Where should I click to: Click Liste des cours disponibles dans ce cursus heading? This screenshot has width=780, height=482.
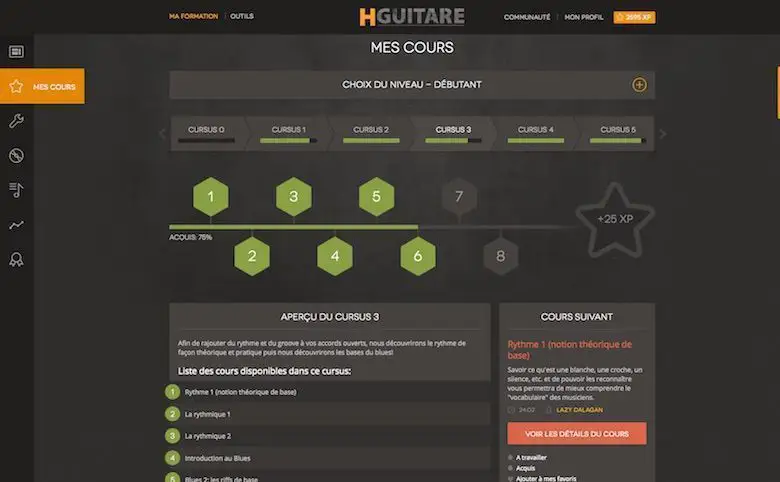264,371
